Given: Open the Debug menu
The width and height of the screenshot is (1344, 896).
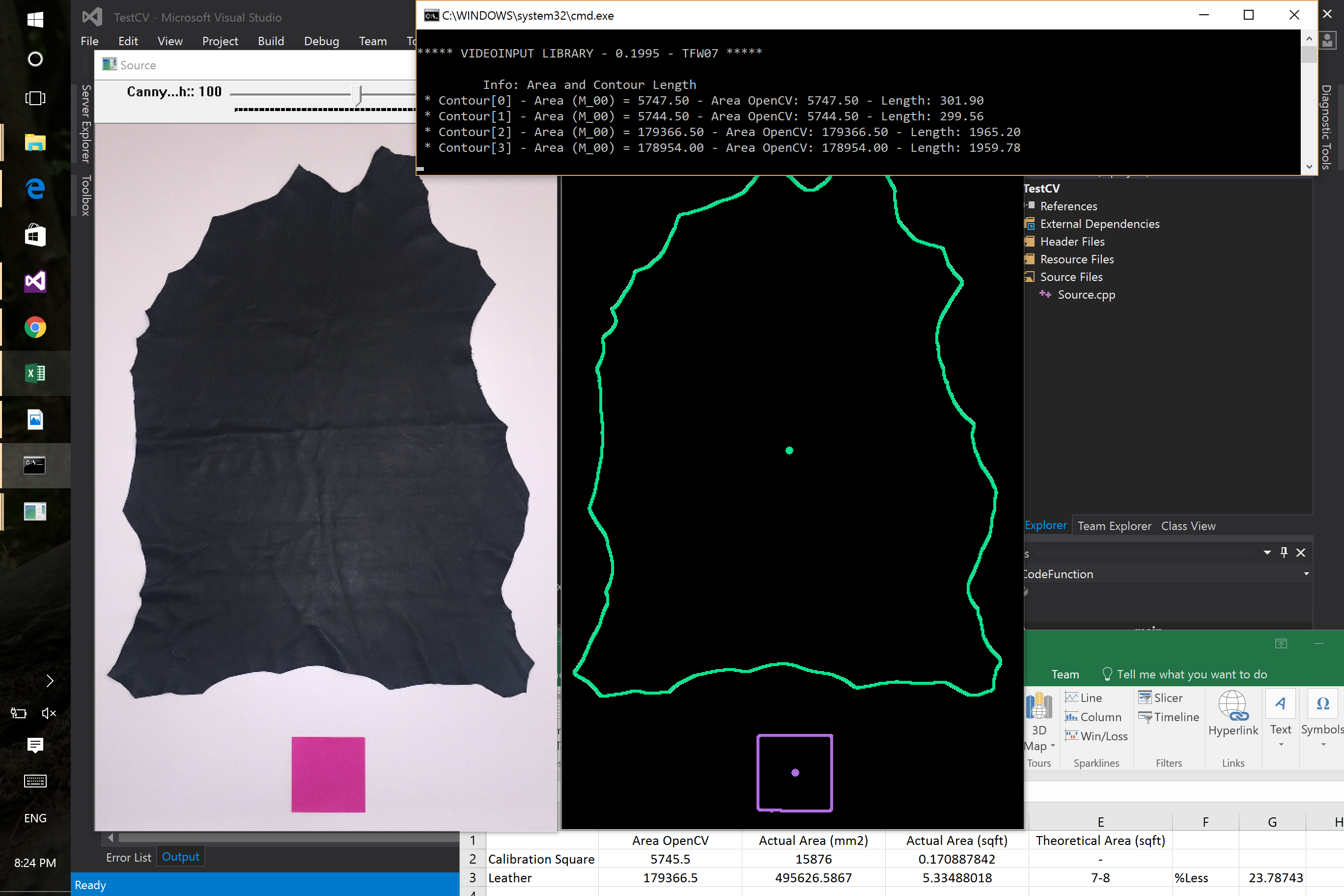Looking at the screenshot, I should tap(321, 41).
